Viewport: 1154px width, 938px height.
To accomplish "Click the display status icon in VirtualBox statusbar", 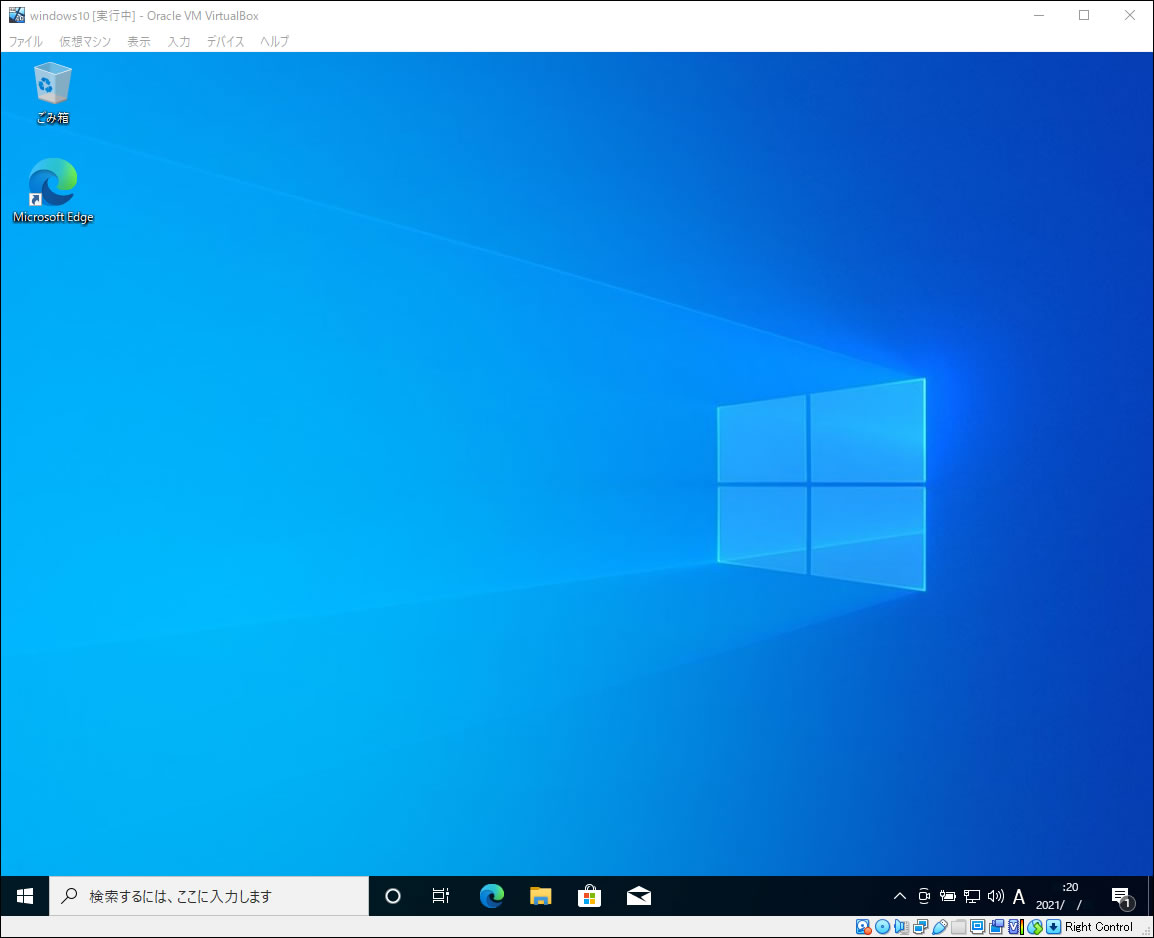I will pos(977,927).
